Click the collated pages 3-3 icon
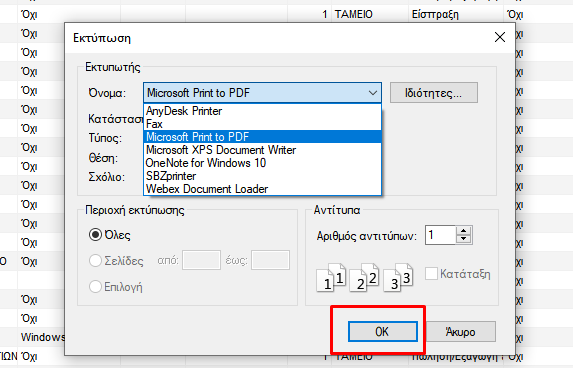 (398, 278)
